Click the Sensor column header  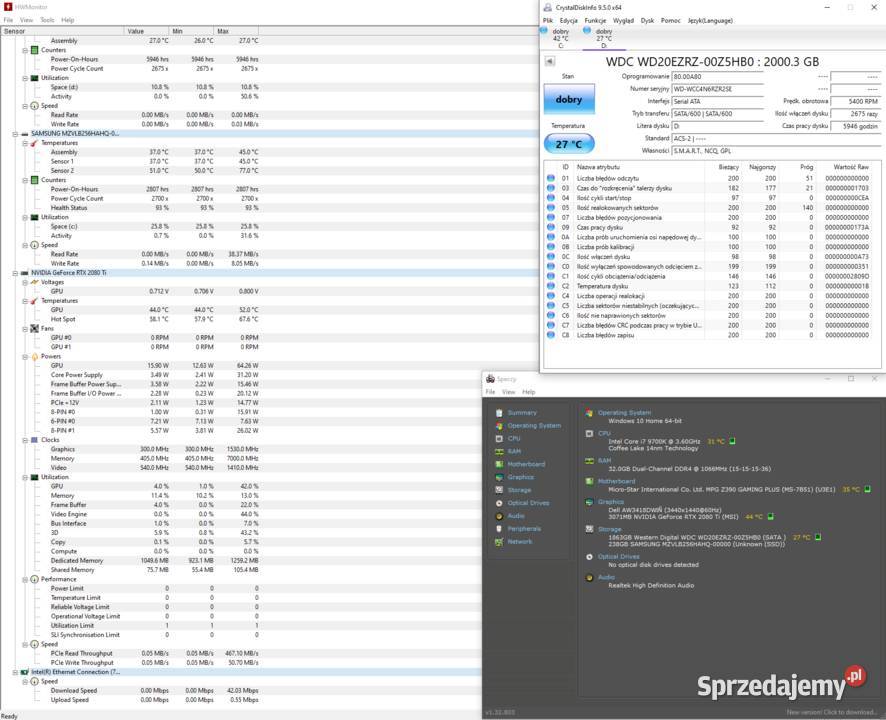62,31
